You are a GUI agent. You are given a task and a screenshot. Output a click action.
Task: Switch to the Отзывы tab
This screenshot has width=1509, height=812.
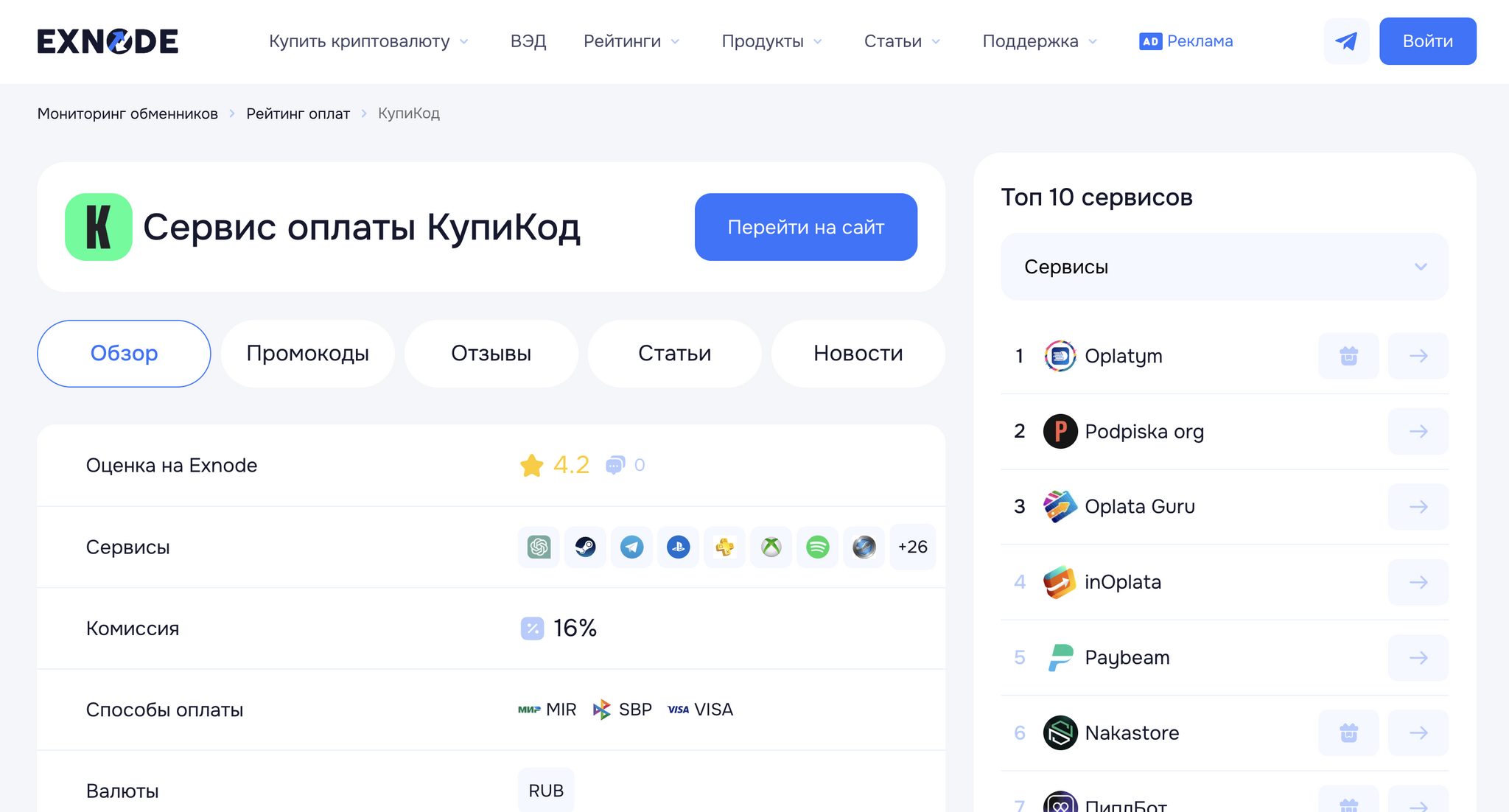pyautogui.click(x=491, y=354)
